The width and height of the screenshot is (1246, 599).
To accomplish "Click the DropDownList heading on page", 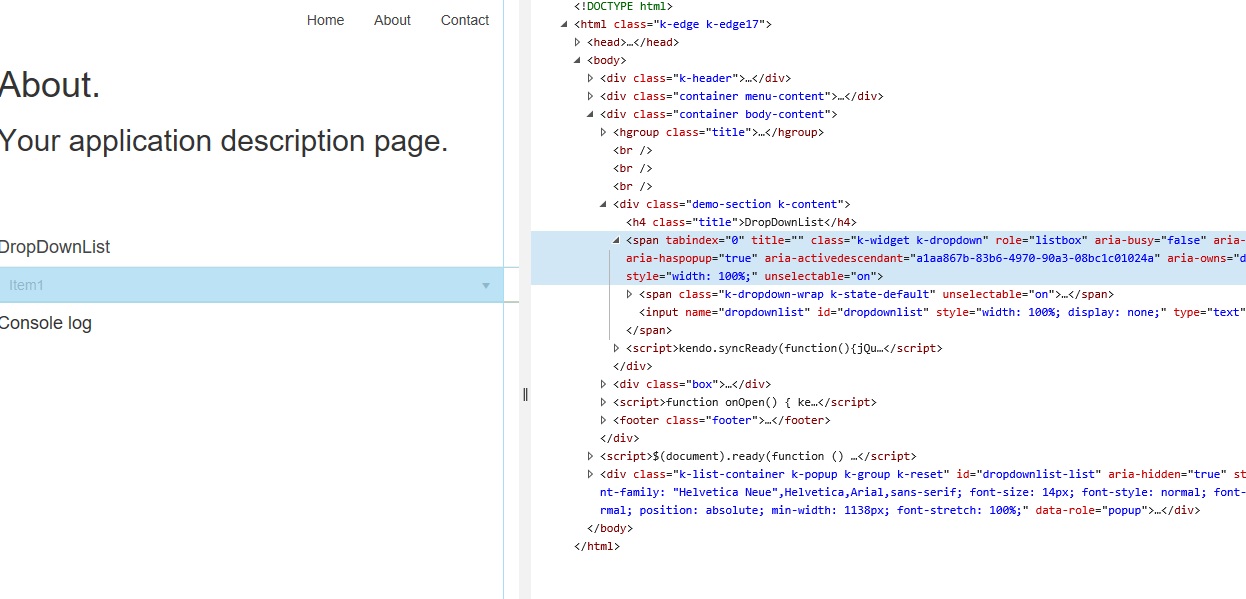I will [x=55, y=247].
